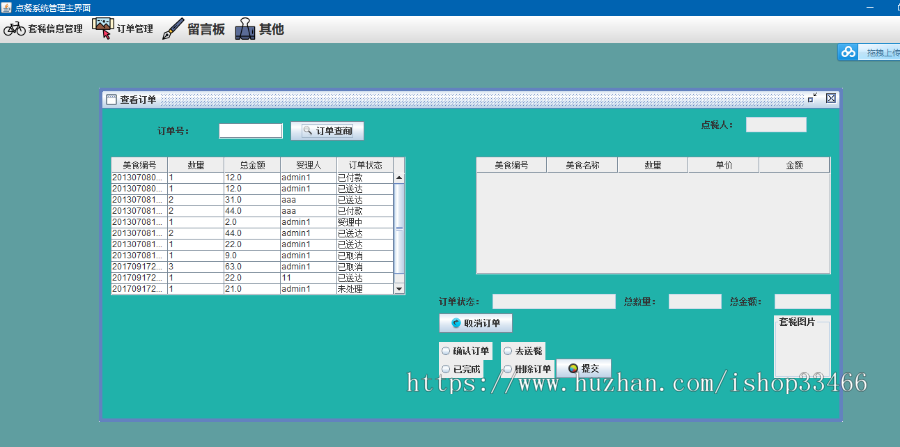Click the 总金额 column header
The width and height of the screenshot is (900, 447).
click(252, 165)
